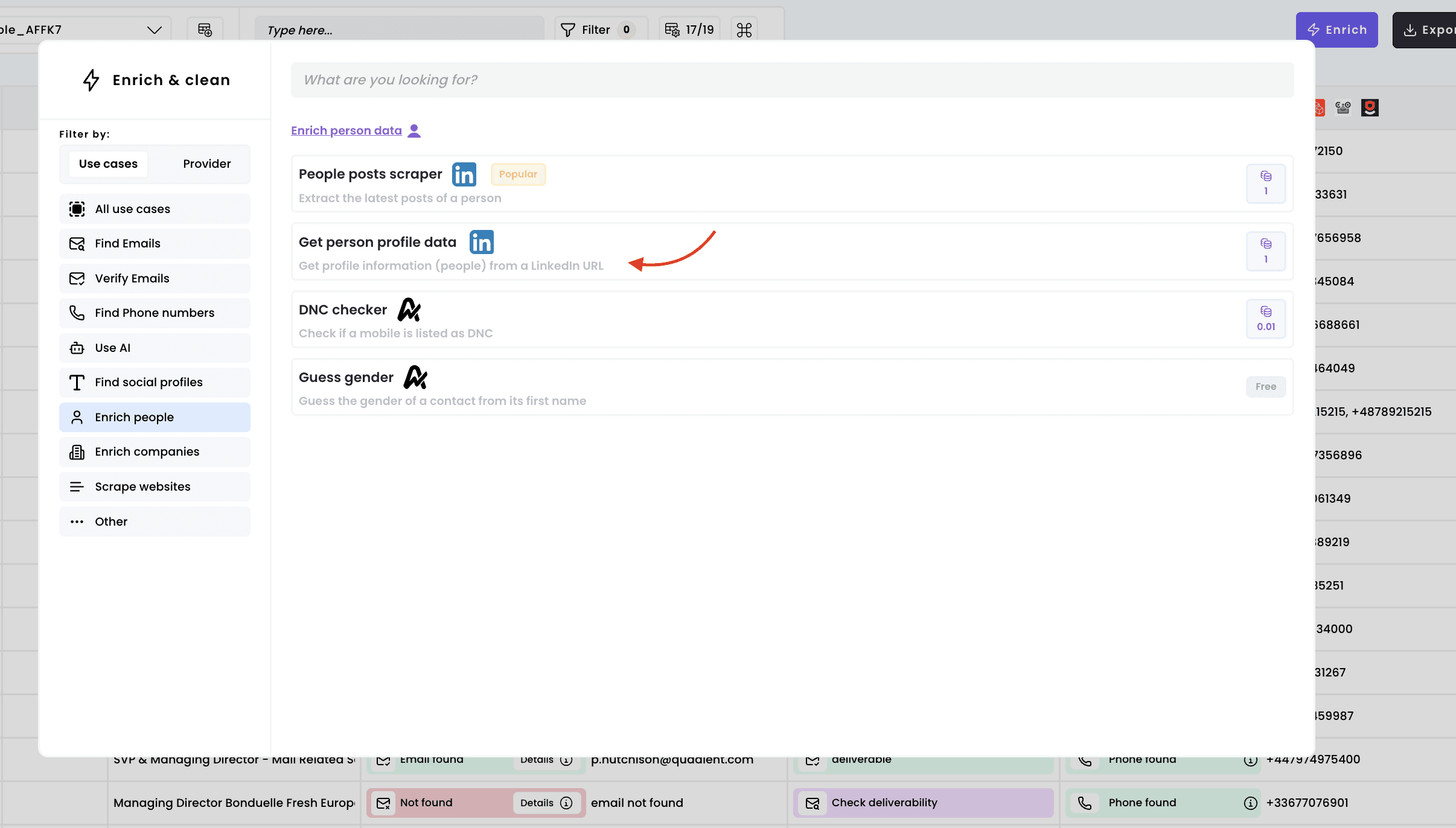Open the table name dropdown chevron

155,30
